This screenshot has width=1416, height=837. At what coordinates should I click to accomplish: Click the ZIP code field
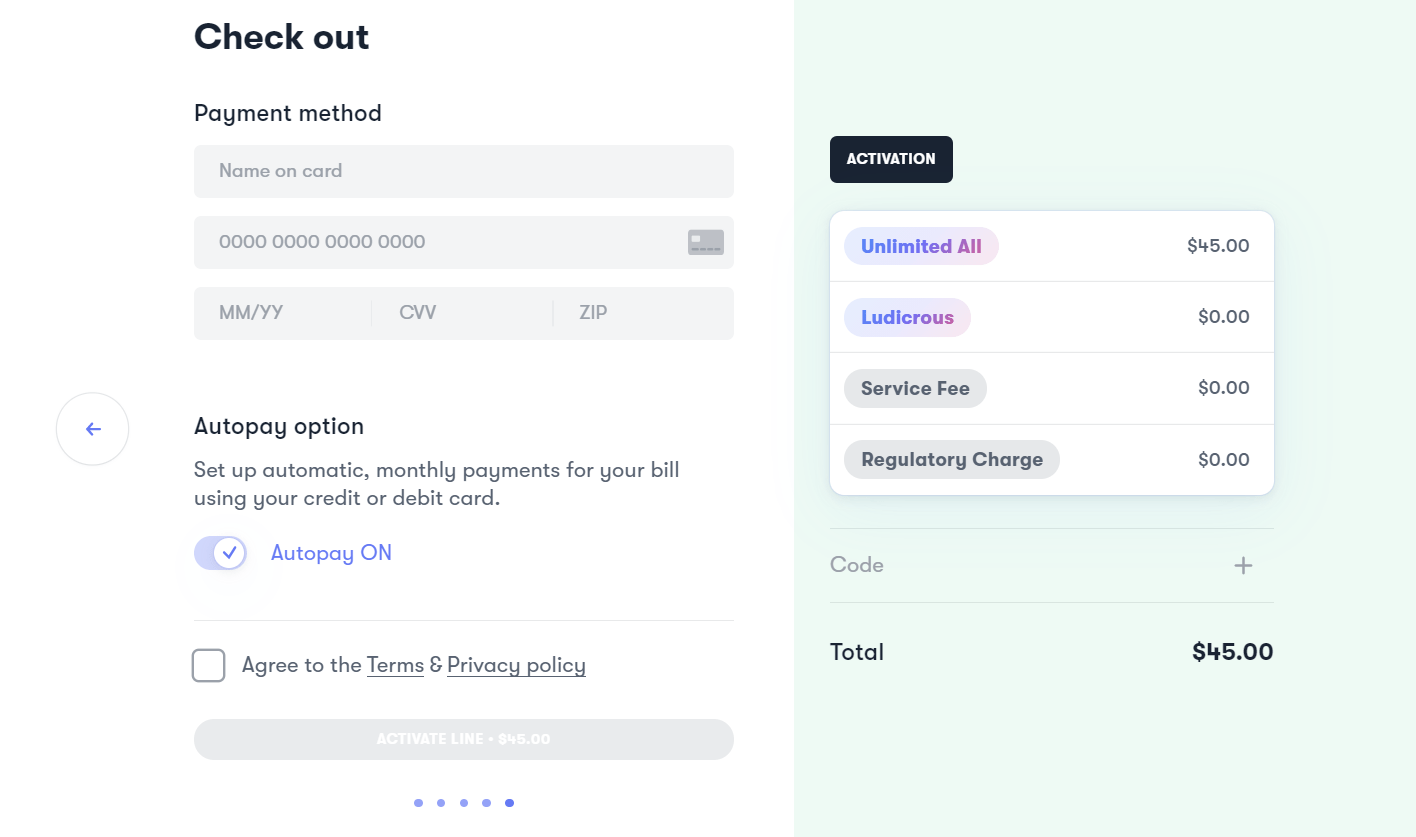[x=640, y=313]
